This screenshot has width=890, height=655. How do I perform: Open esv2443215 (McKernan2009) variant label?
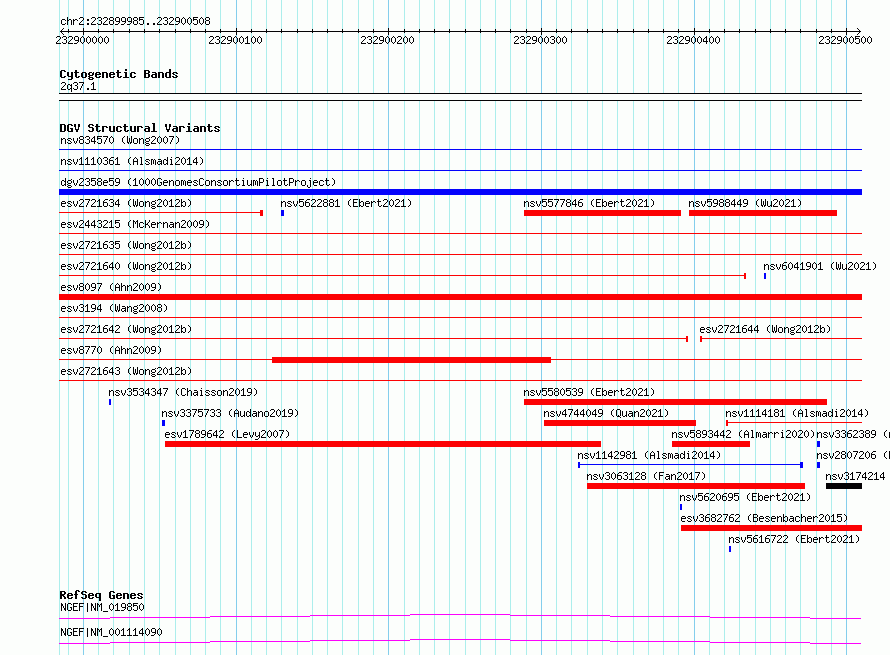pyautogui.click(x=135, y=224)
